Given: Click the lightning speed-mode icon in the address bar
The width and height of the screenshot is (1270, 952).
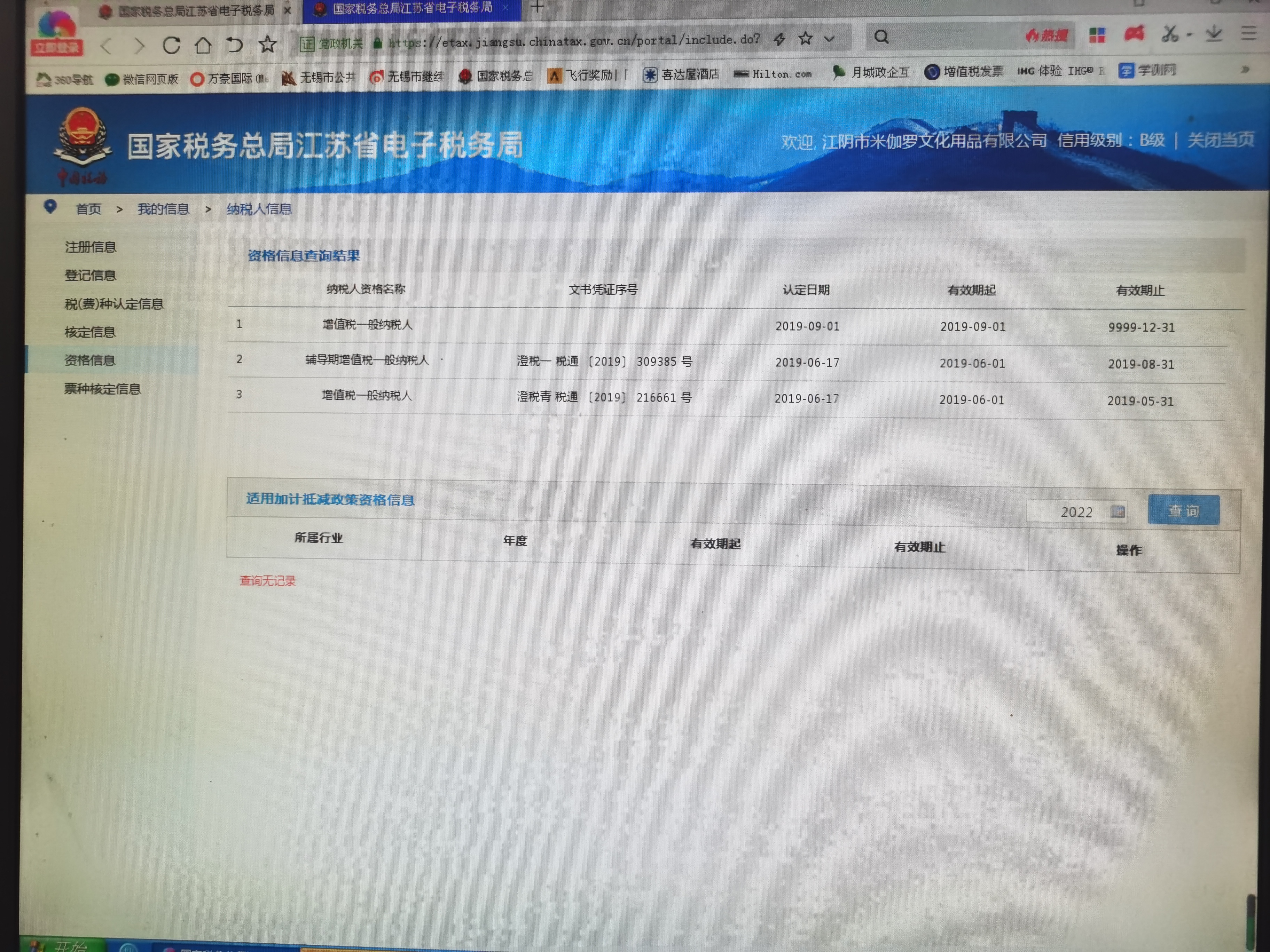Looking at the screenshot, I should point(779,39).
